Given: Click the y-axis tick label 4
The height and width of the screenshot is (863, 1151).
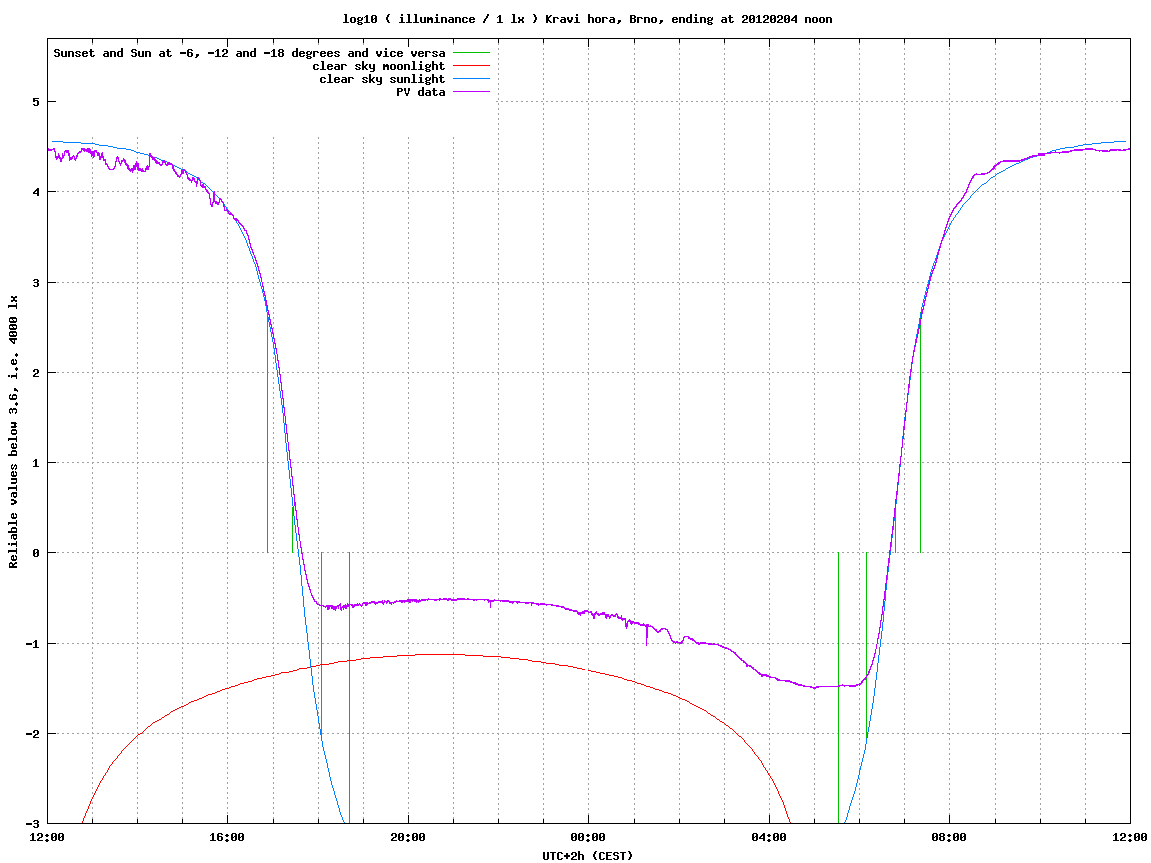Looking at the screenshot, I should click(x=35, y=192).
